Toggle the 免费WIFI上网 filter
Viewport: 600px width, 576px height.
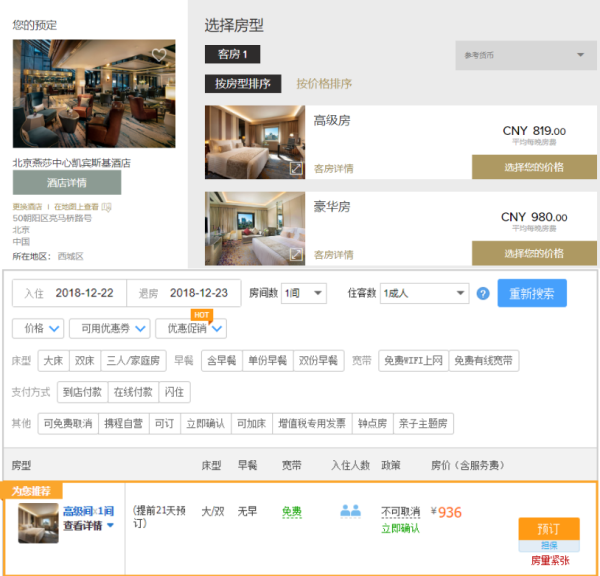coord(414,361)
